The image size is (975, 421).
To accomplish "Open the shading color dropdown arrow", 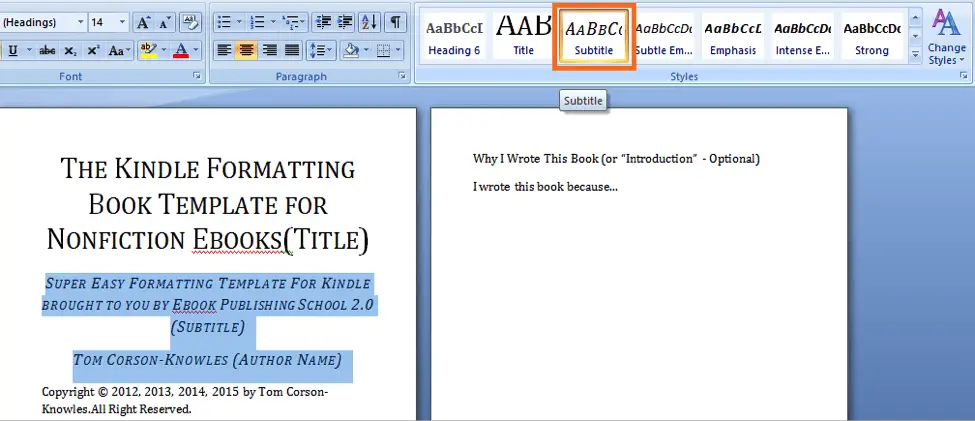I will pyautogui.click(x=366, y=50).
